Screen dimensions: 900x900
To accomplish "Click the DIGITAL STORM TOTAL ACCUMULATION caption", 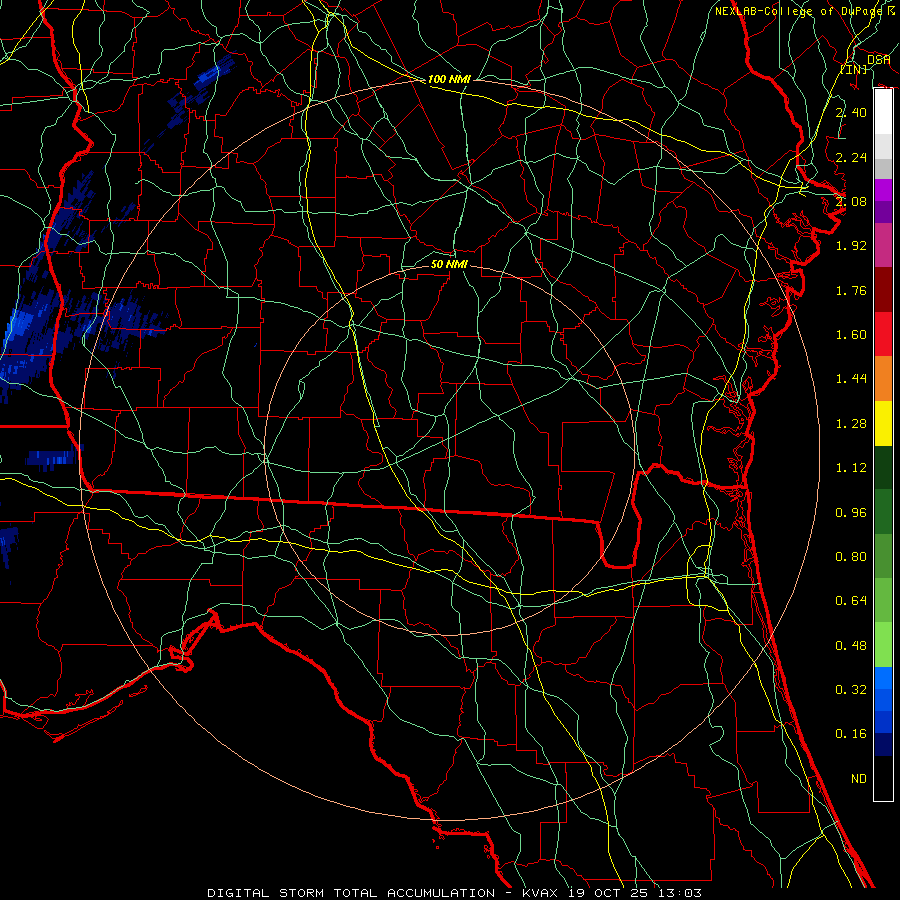I will pyautogui.click(x=351, y=893).
